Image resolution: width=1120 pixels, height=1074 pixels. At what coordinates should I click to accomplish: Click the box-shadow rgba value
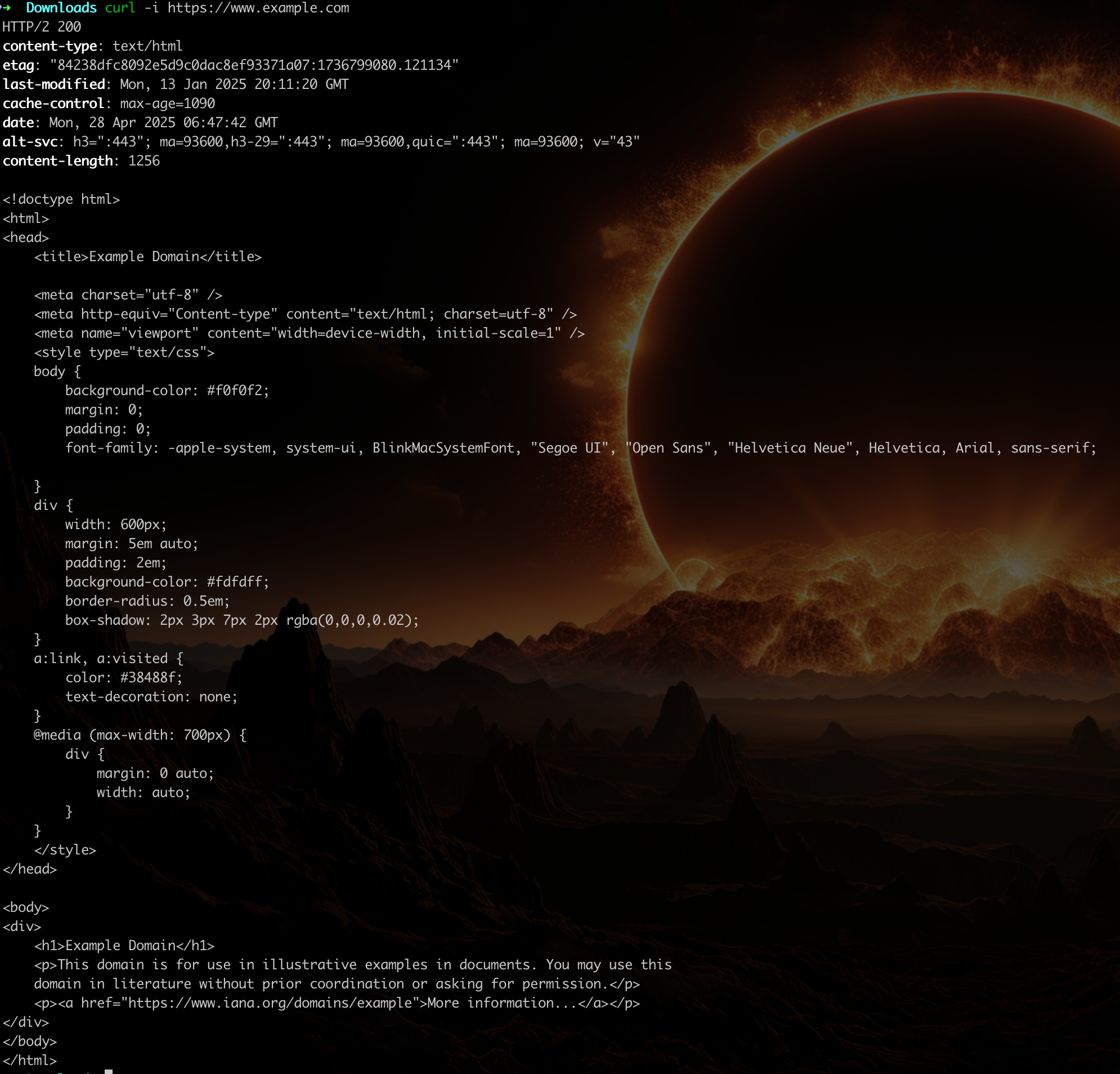point(348,620)
